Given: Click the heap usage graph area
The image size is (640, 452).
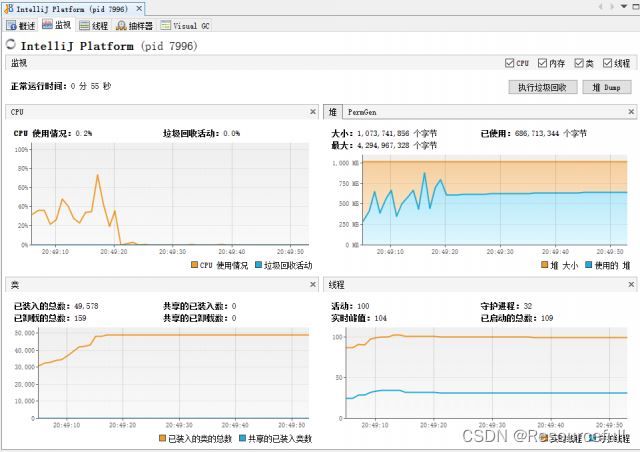Looking at the screenshot, I should (x=495, y=200).
